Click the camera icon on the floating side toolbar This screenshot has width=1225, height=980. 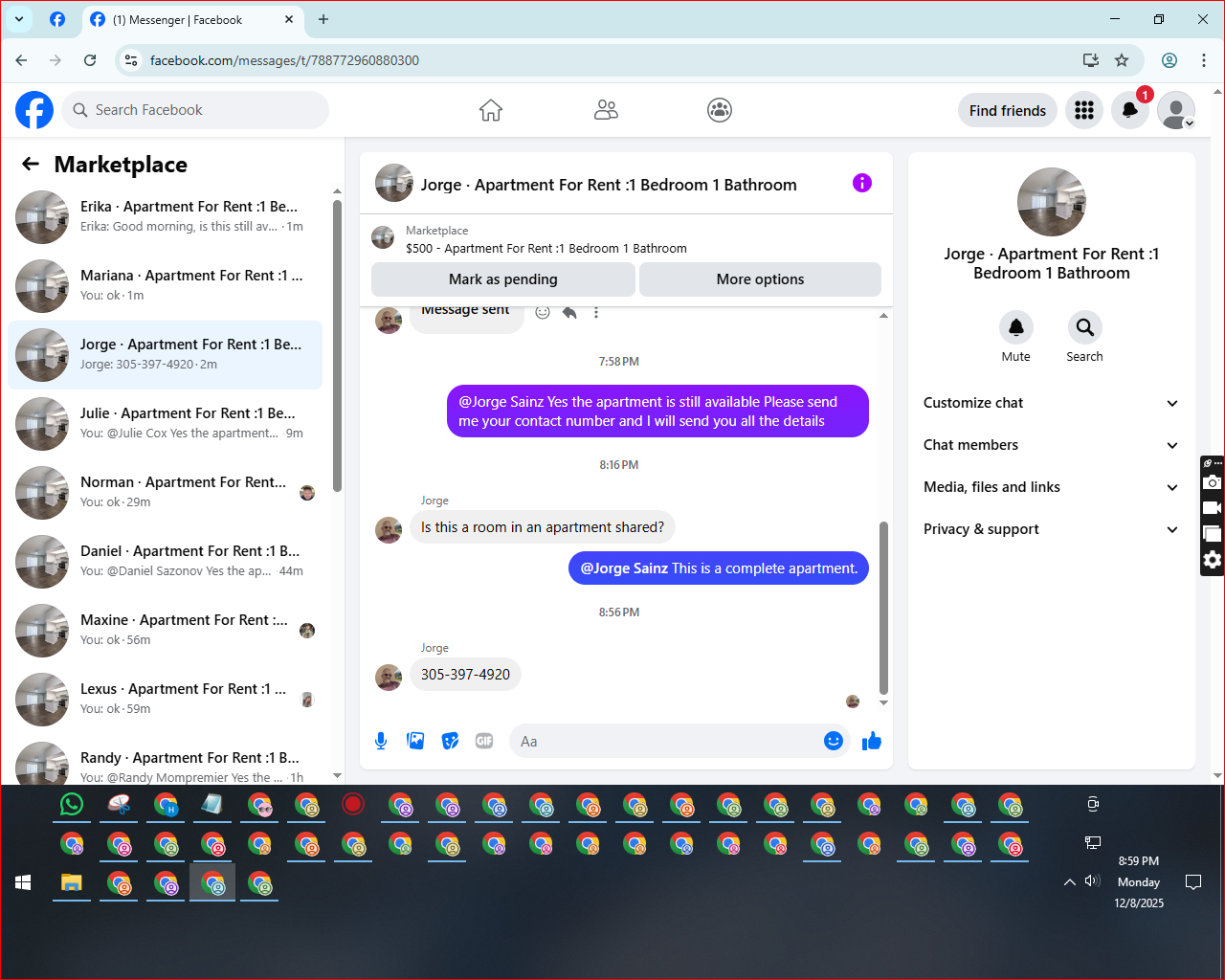[x=1213, y=482]
